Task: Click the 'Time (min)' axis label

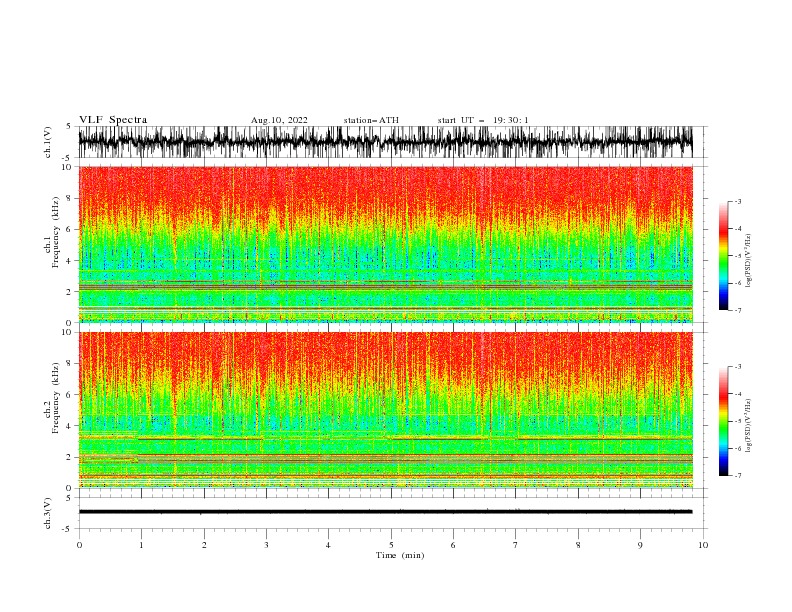Action: pyautogui.click(x=400, y=555)
